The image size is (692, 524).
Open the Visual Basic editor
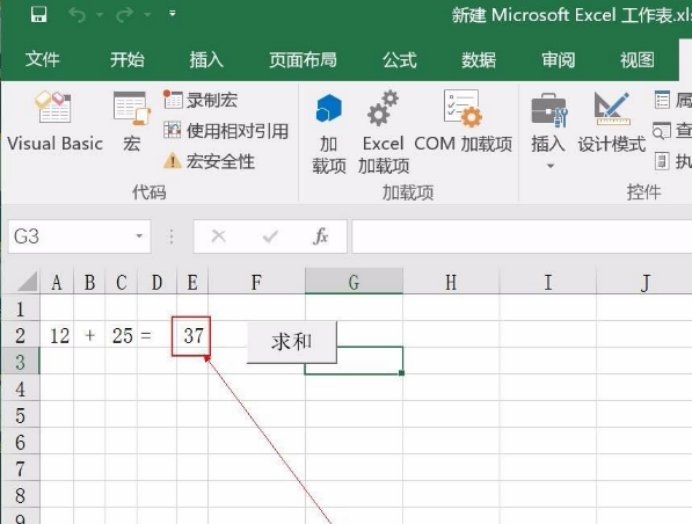55,121
